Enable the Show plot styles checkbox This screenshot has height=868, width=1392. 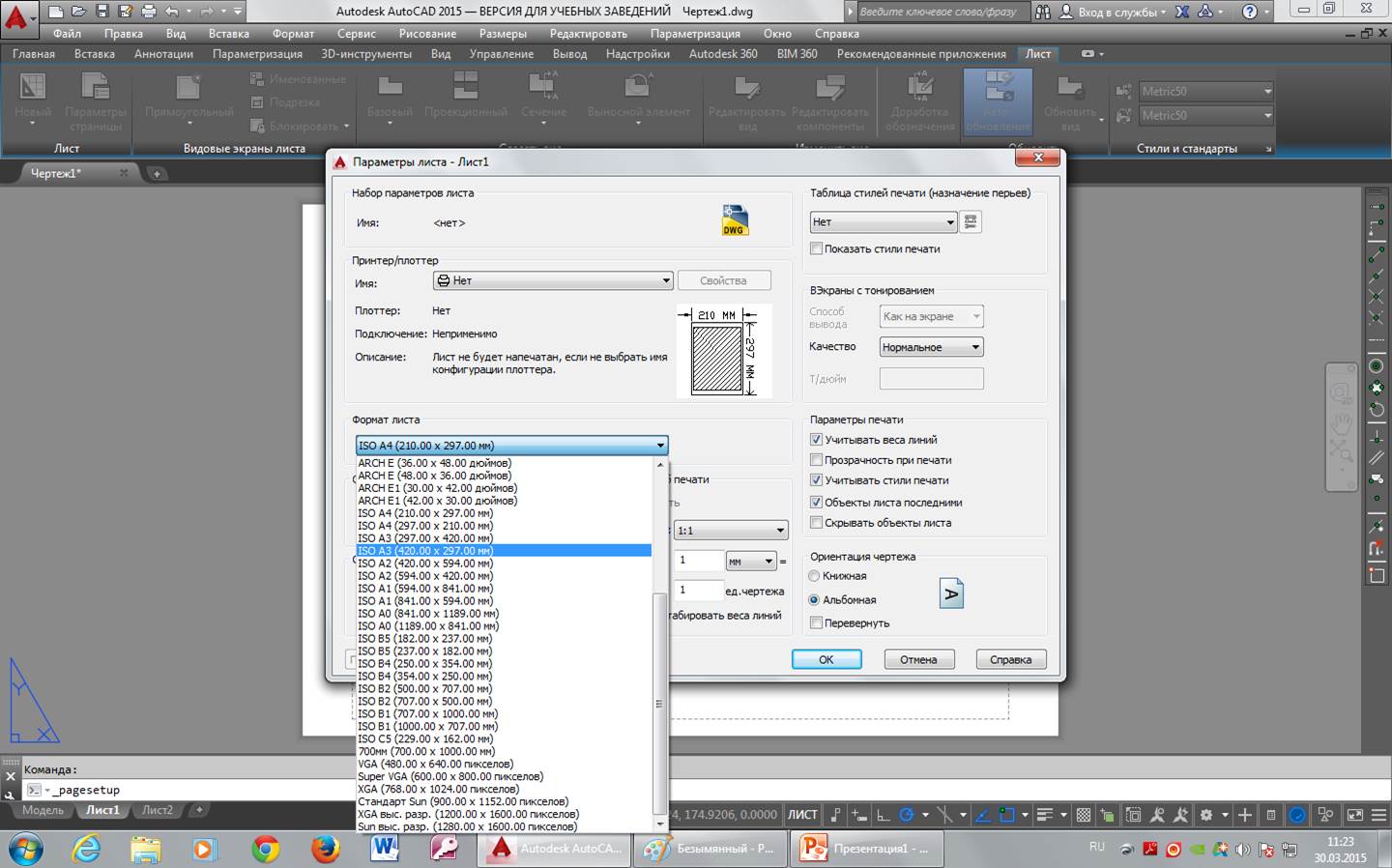point(816,248)
